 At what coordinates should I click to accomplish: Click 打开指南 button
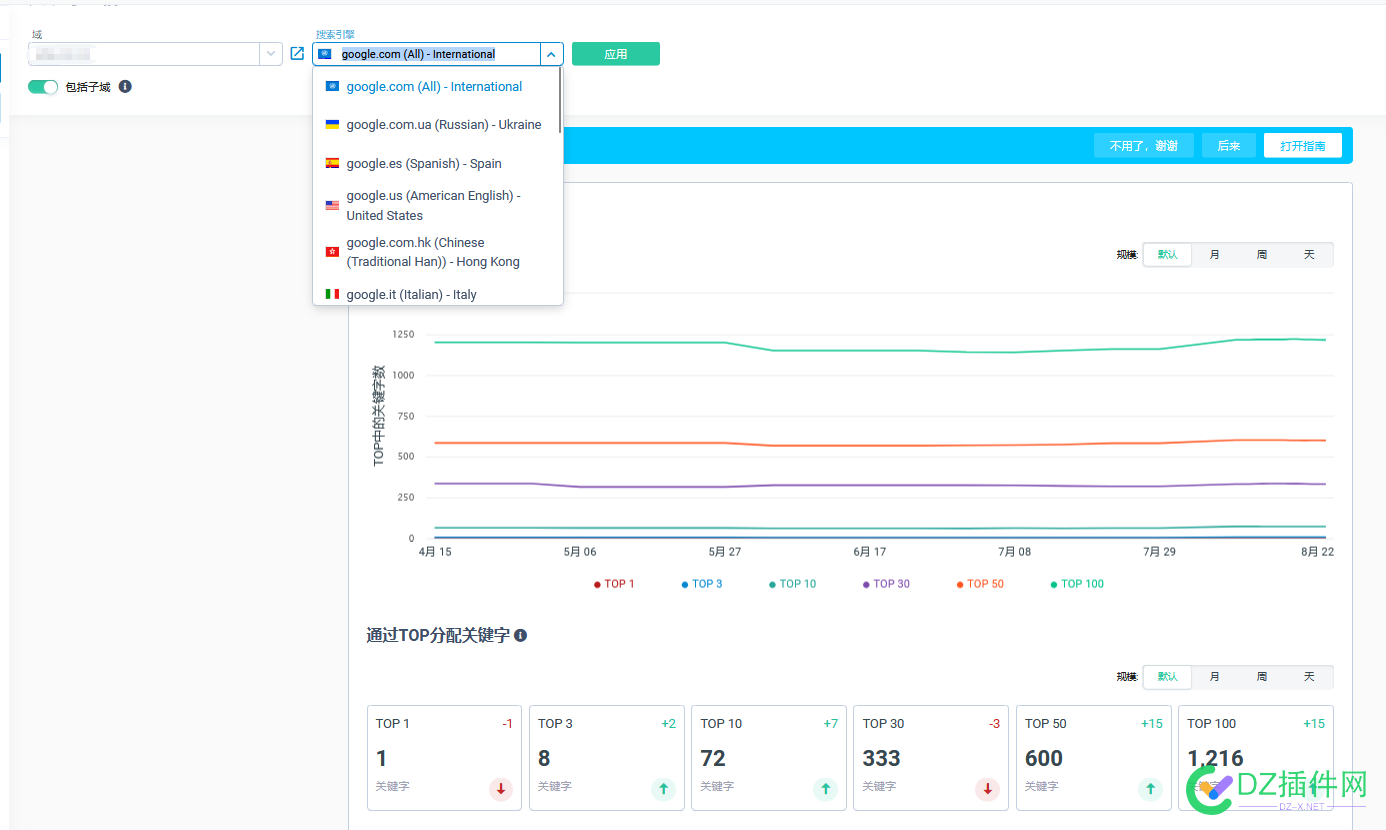[x=1303, y=146]
